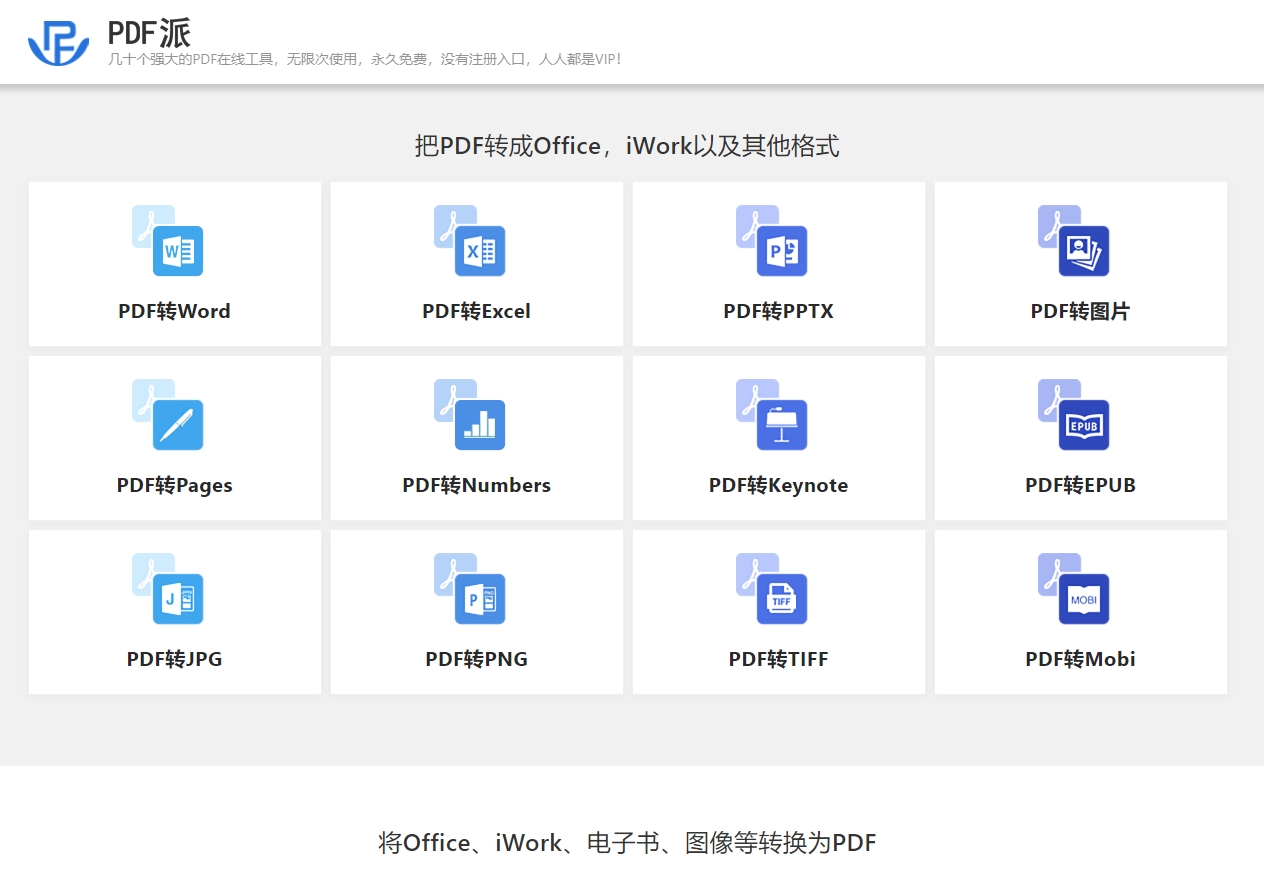Image resolution: width=1264 pixels, height=884 pixels.
Task: Click the PDF派 site logo
Action: point(57,41)
